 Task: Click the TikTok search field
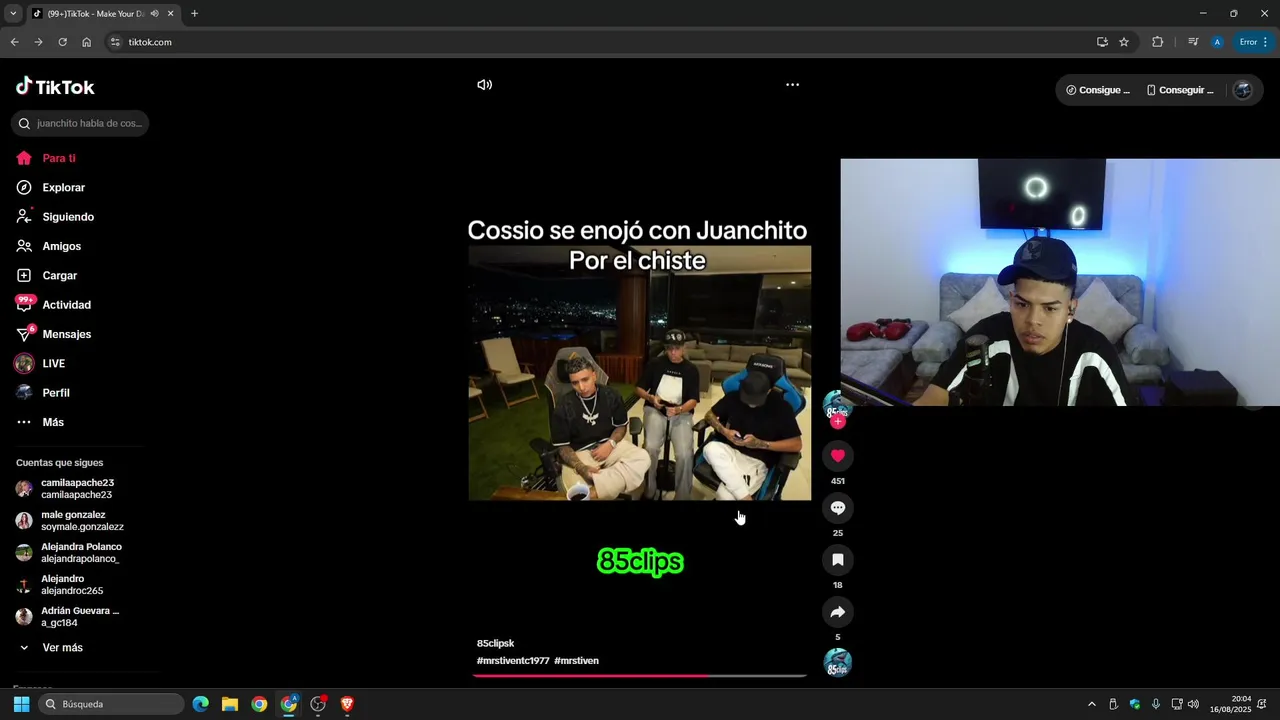(80, 123)
